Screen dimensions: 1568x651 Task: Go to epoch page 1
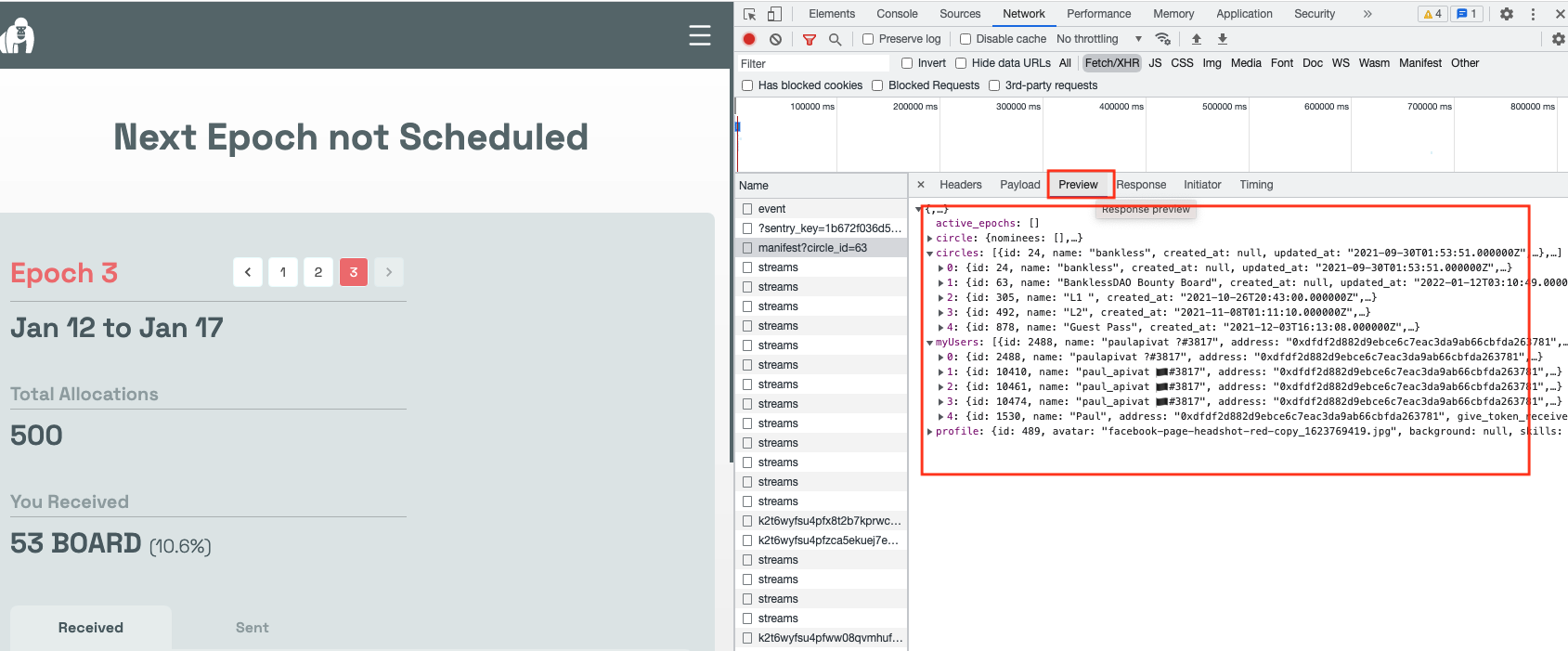[283, 272]
